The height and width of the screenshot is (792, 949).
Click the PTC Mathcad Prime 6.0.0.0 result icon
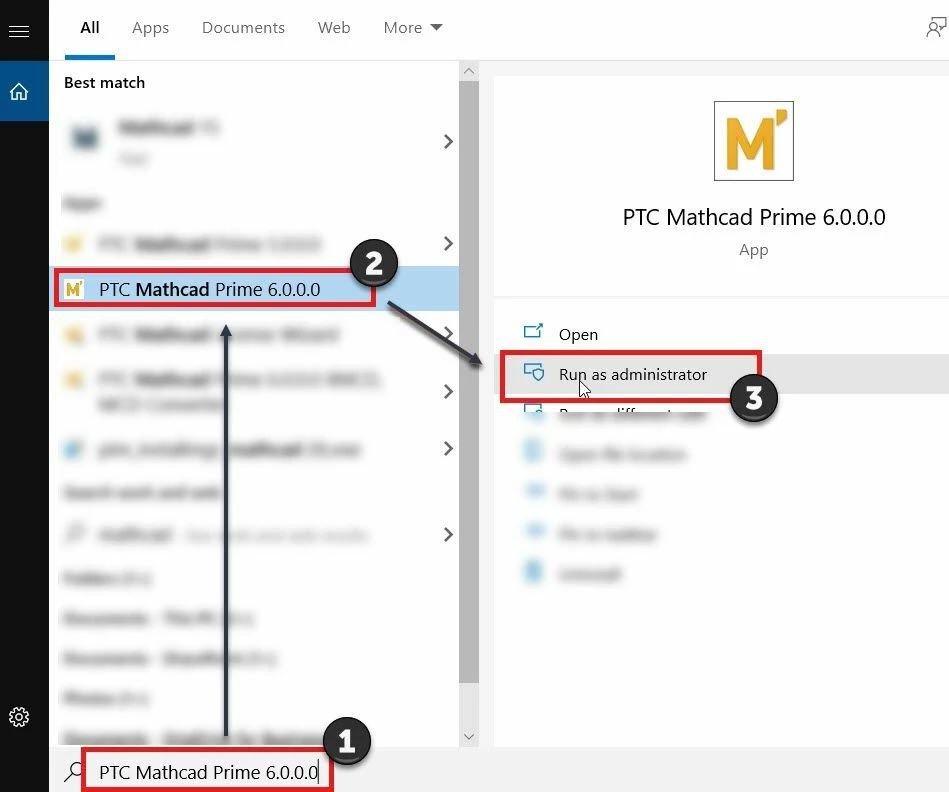74,289
